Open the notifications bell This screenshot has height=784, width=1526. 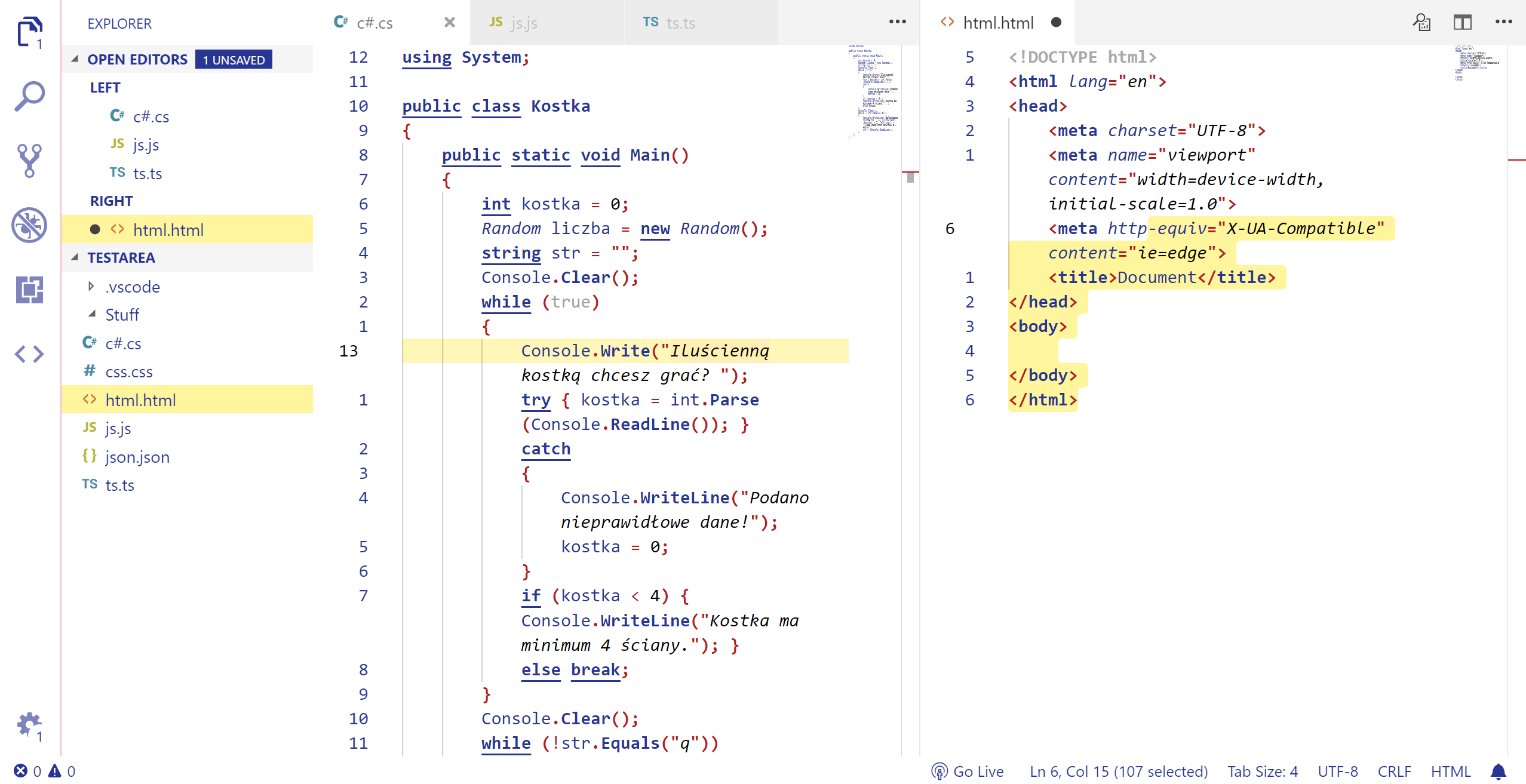(x=1498, y=771)
